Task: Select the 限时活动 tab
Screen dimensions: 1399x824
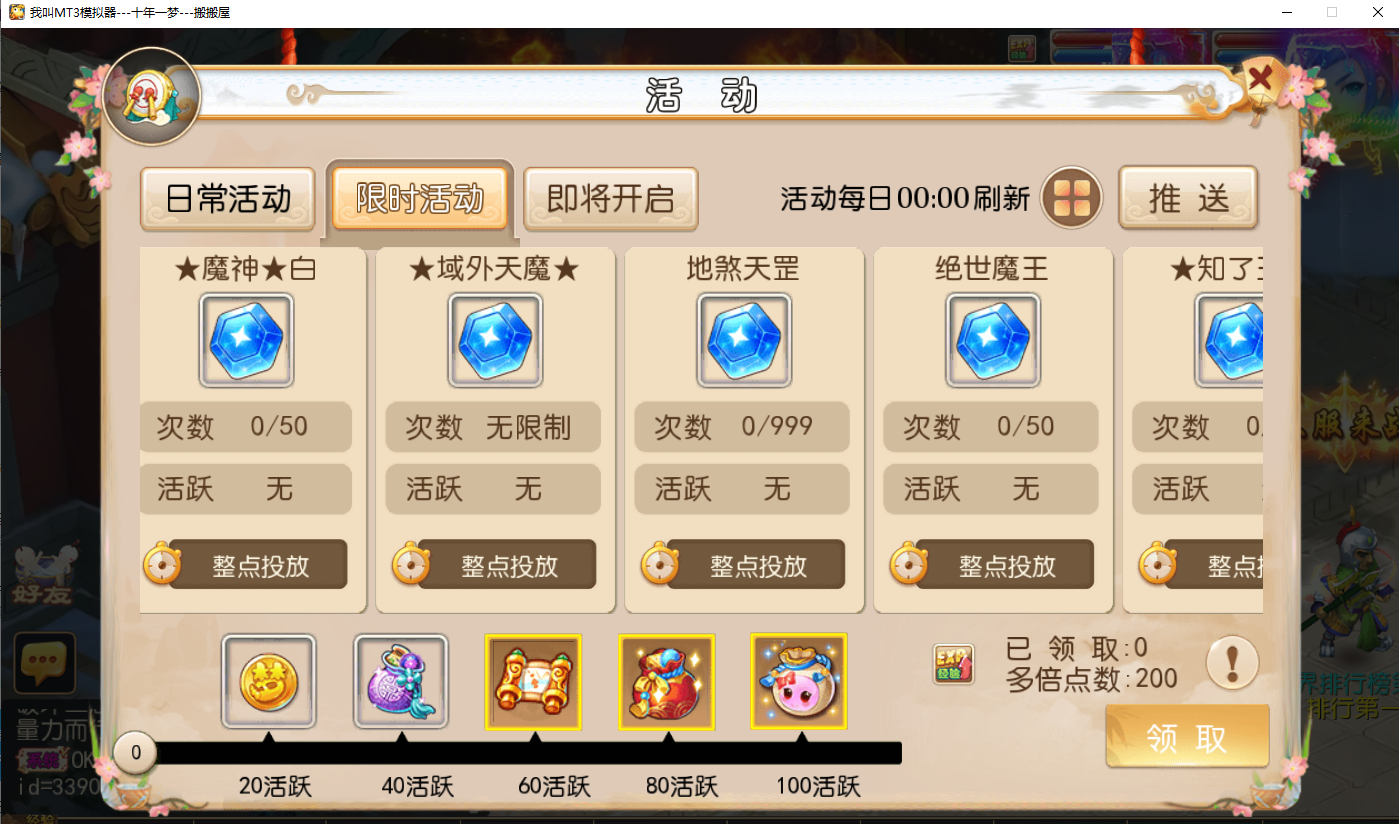Action: click(x=420, y=199)
